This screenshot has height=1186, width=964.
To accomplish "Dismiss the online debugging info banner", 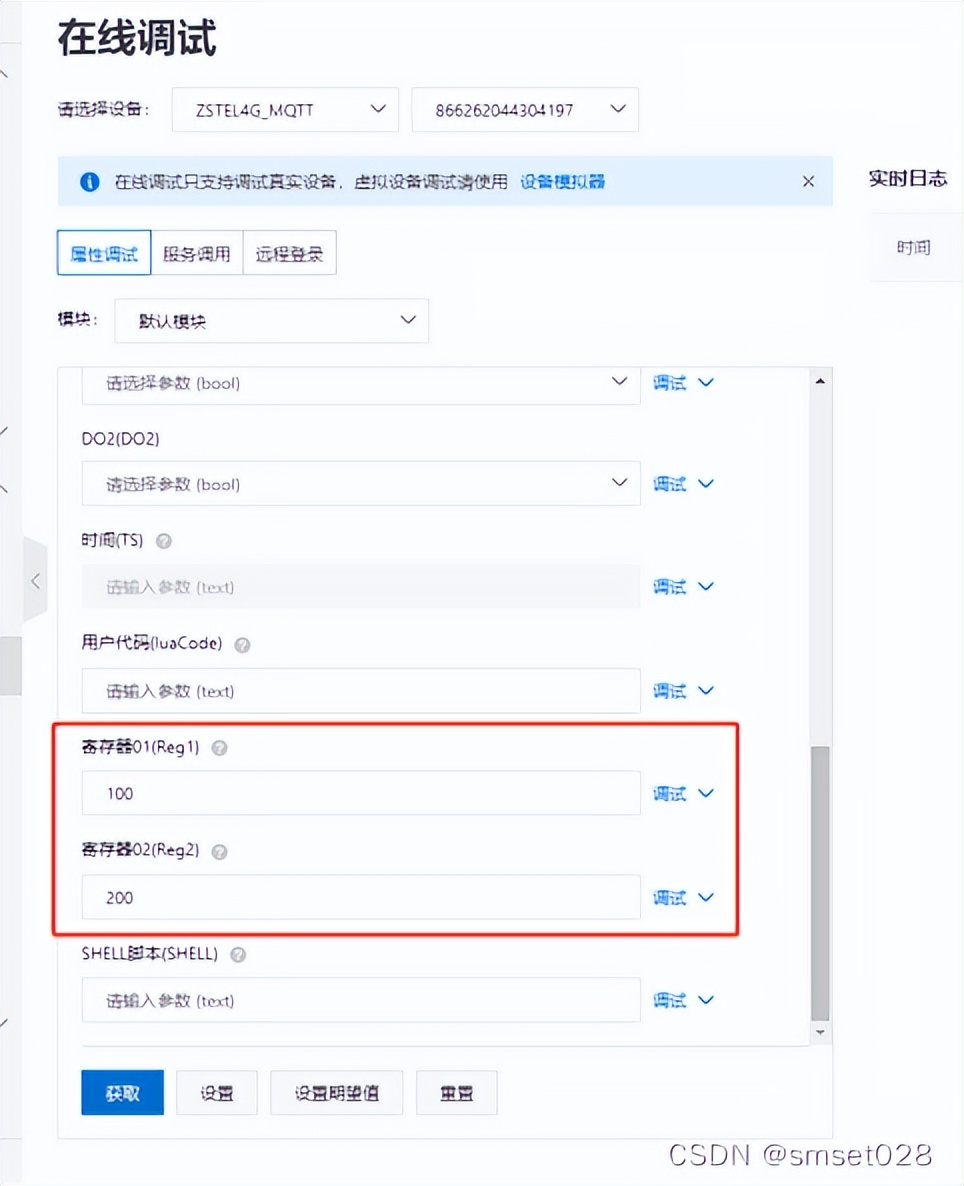I will pyautogui.click(x=808, y=182).
